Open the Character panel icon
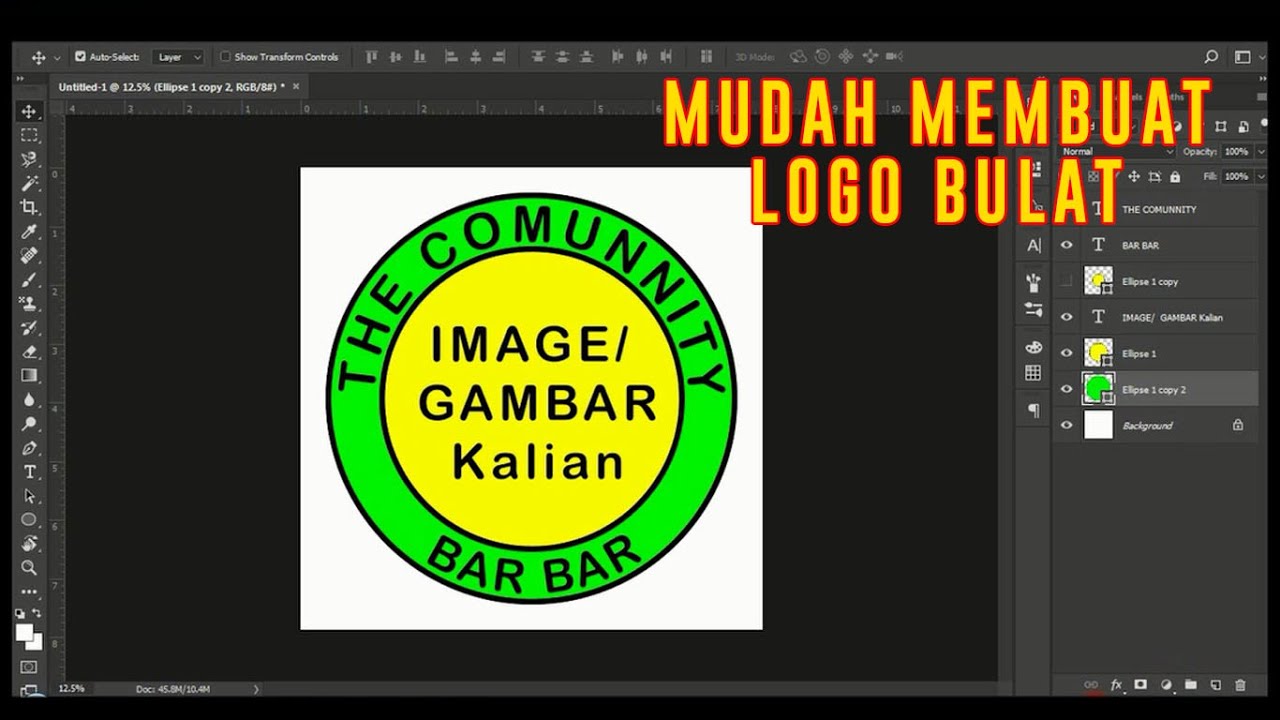This screenshot has width=1280, height=720. coord(1034,245)
